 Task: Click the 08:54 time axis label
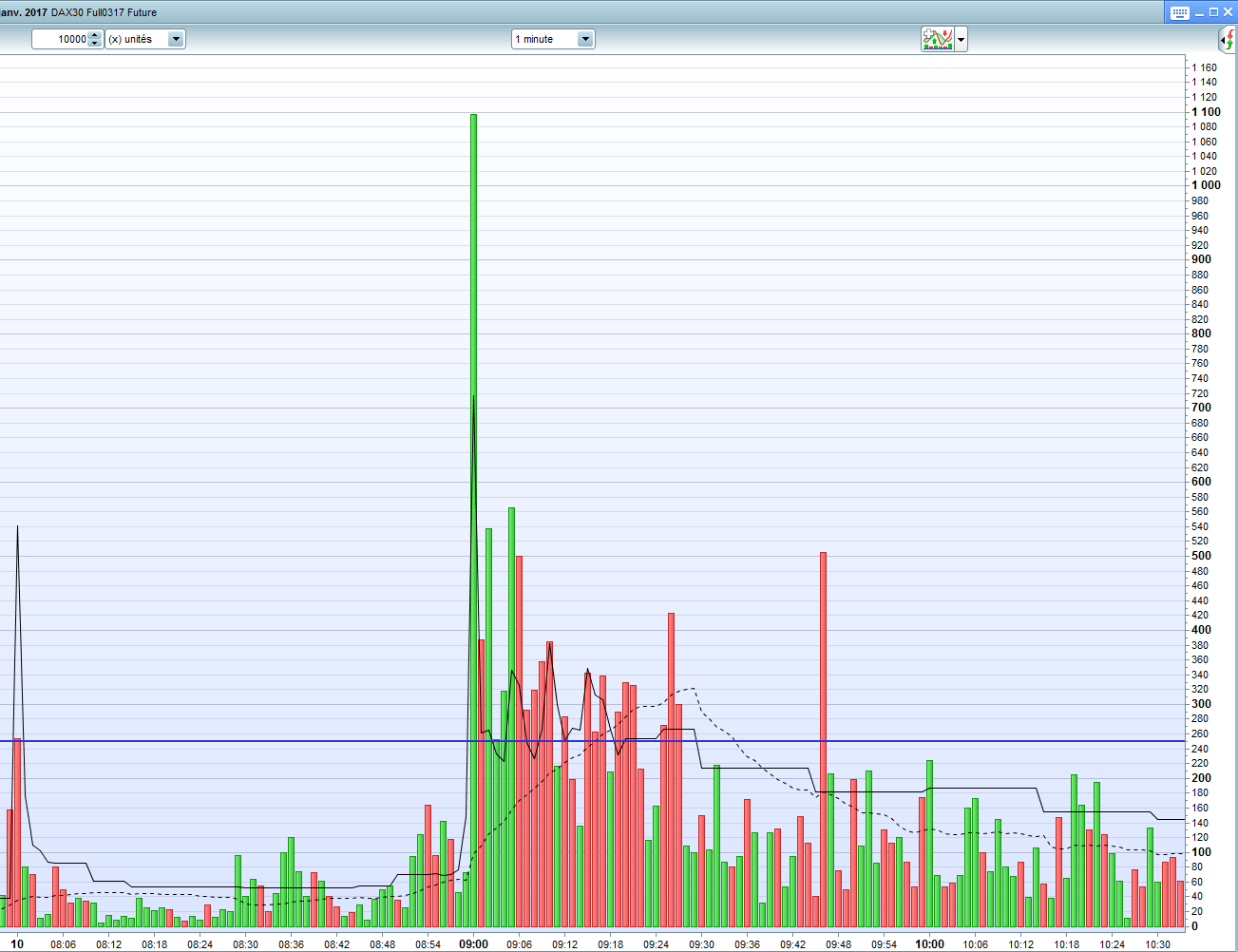point(429,944)
